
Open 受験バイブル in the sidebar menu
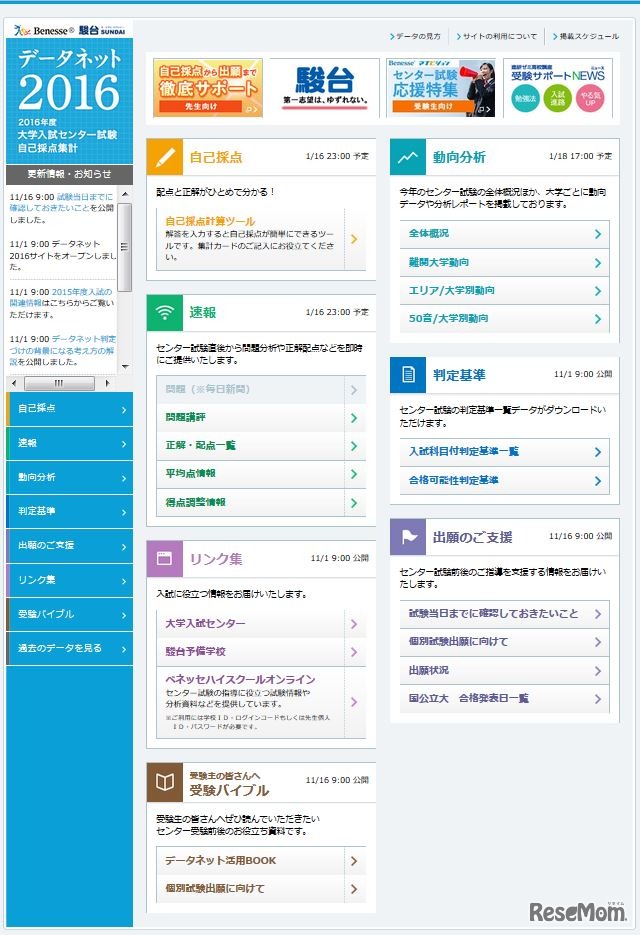coord(69,614)
